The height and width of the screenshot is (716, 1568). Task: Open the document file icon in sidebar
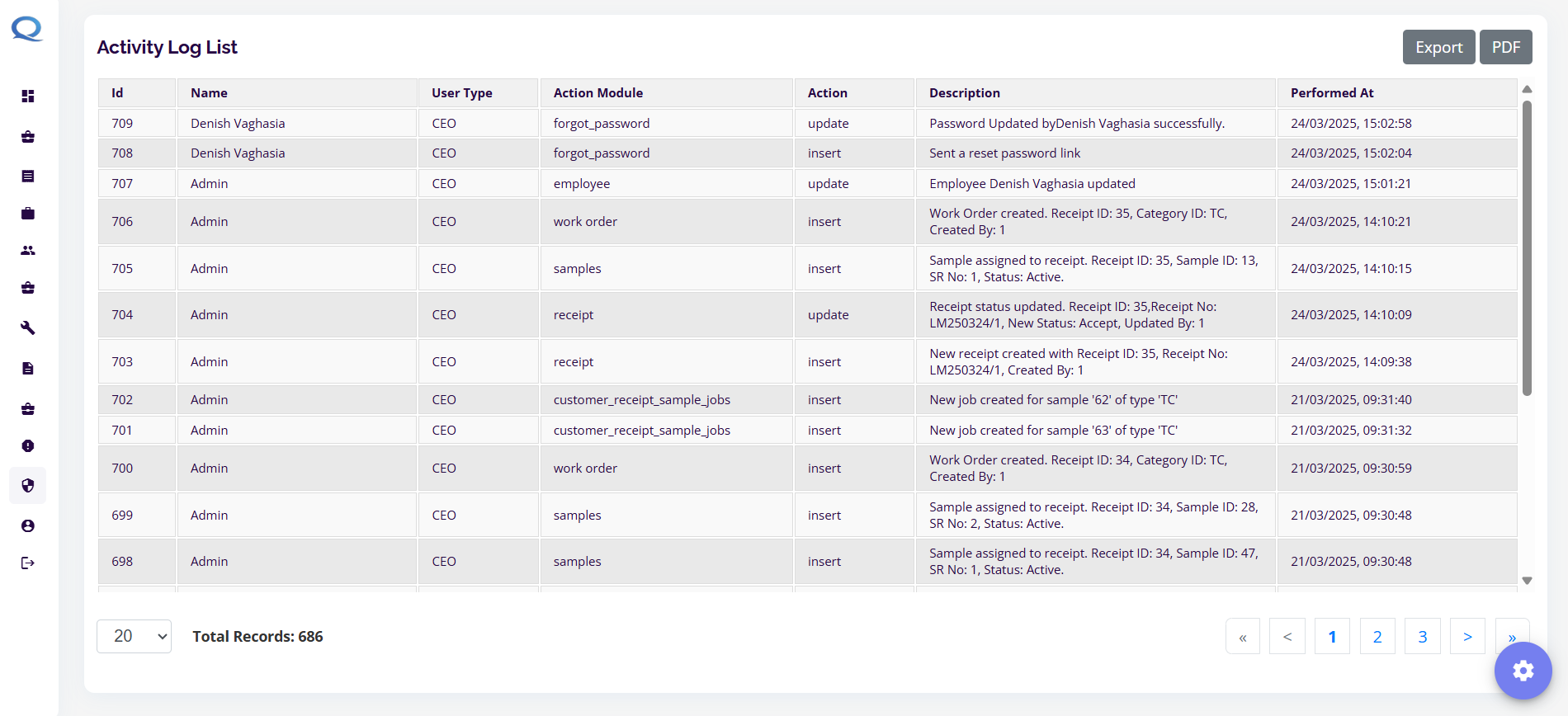28,368
